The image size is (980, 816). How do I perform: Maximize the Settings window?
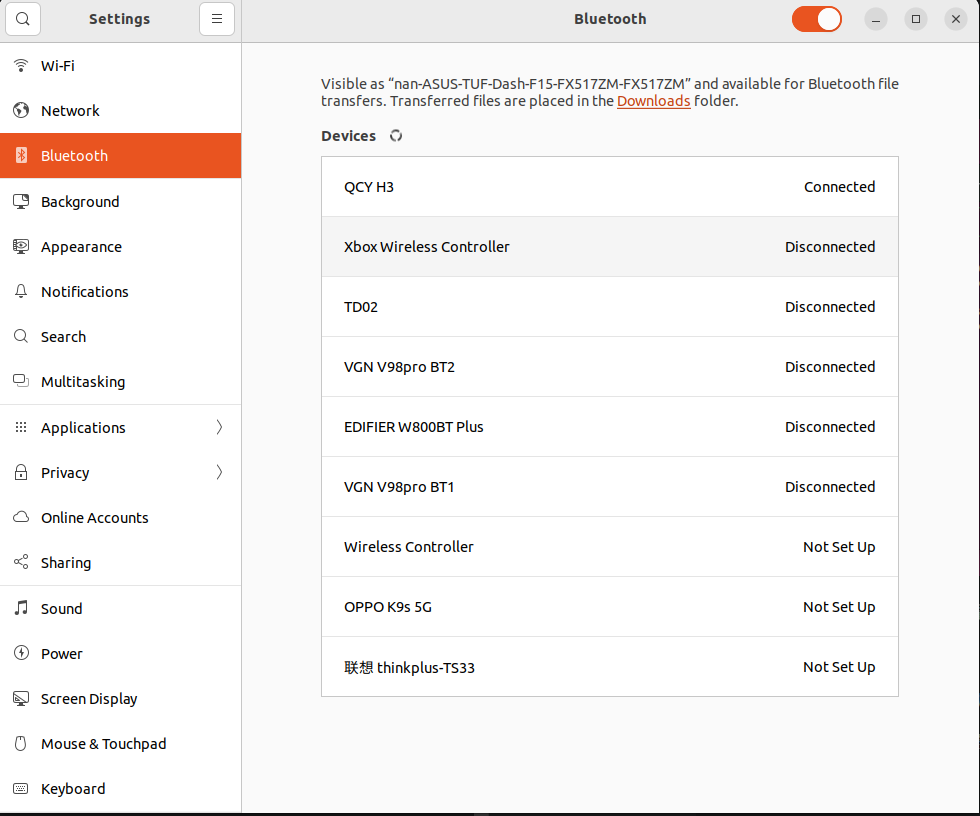916,19
